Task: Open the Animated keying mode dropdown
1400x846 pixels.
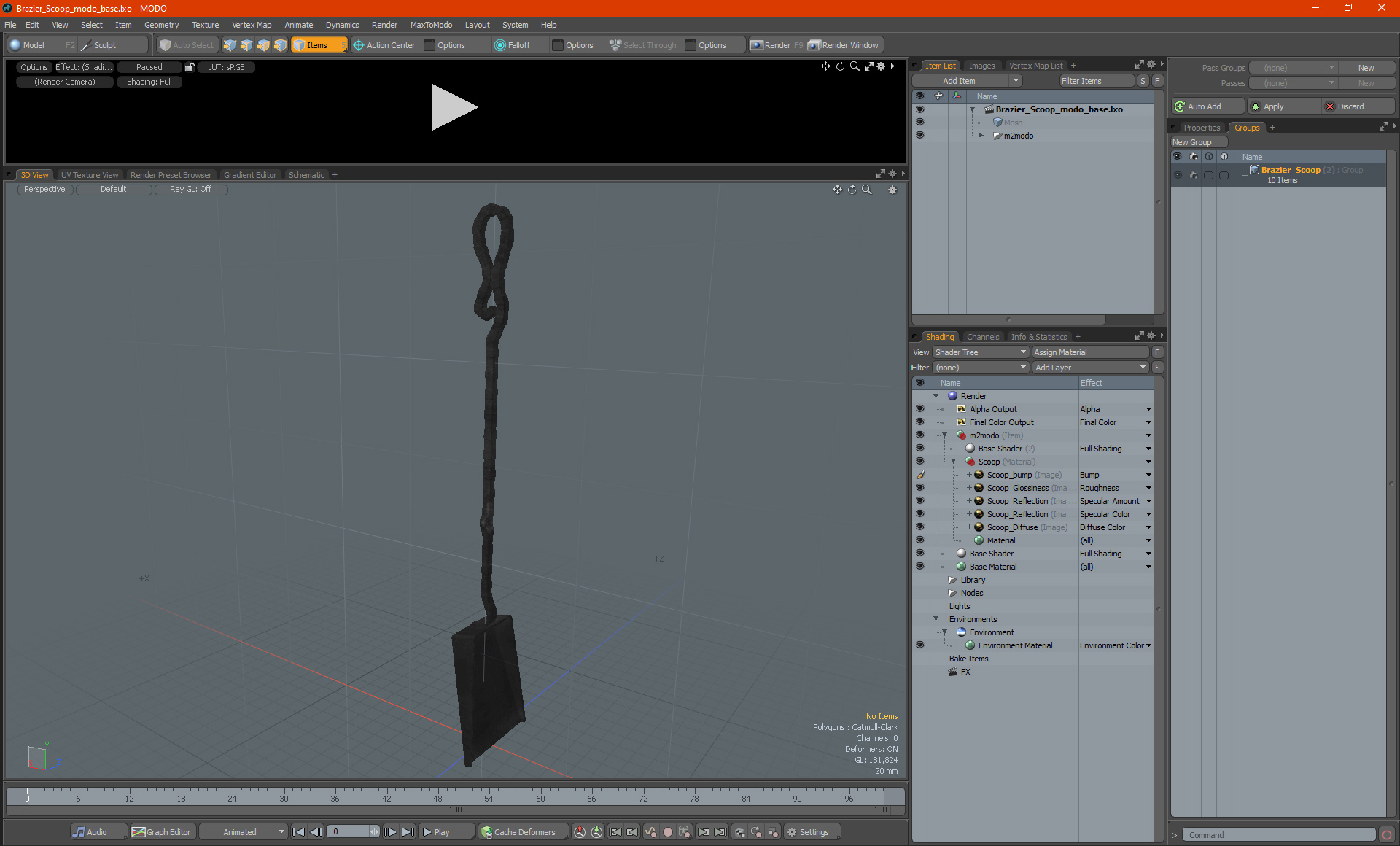Action: (x=244, y=832)
